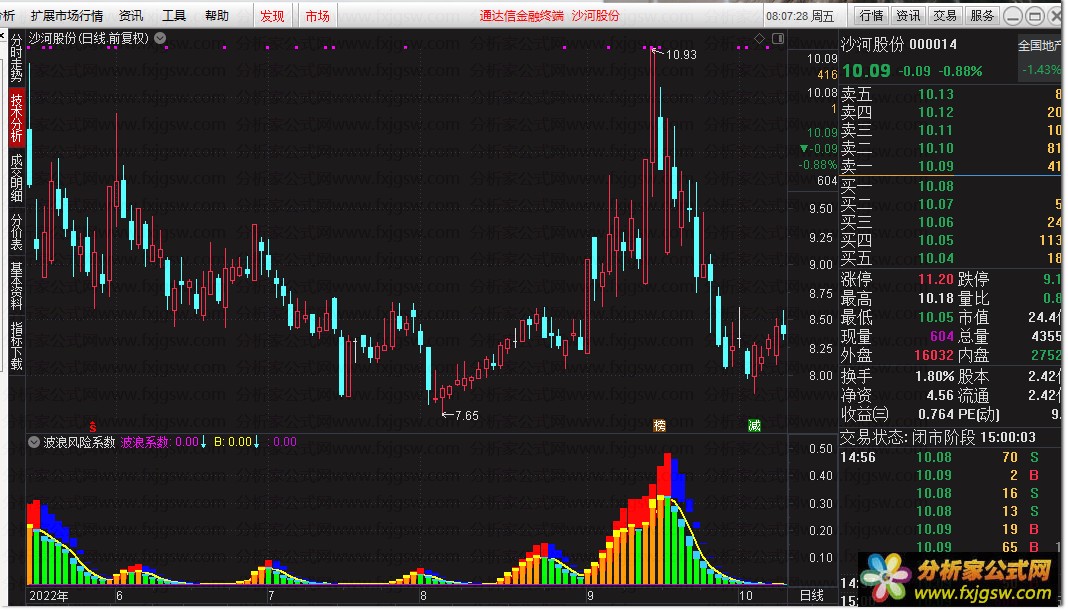
Task: Open the 分价表 side tab
Action: pyautogui.click(x=16, y=231)
